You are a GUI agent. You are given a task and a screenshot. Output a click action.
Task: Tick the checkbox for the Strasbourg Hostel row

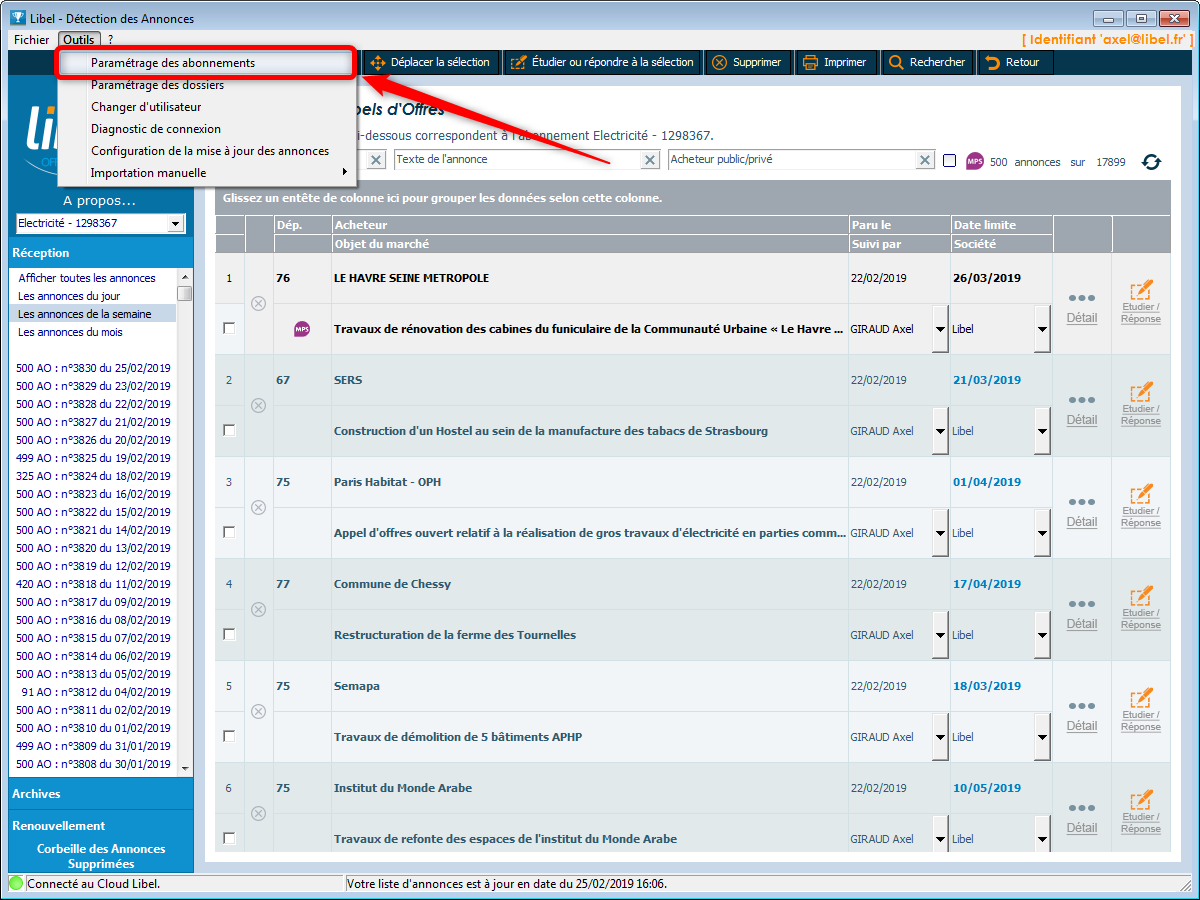coord(229,430)
